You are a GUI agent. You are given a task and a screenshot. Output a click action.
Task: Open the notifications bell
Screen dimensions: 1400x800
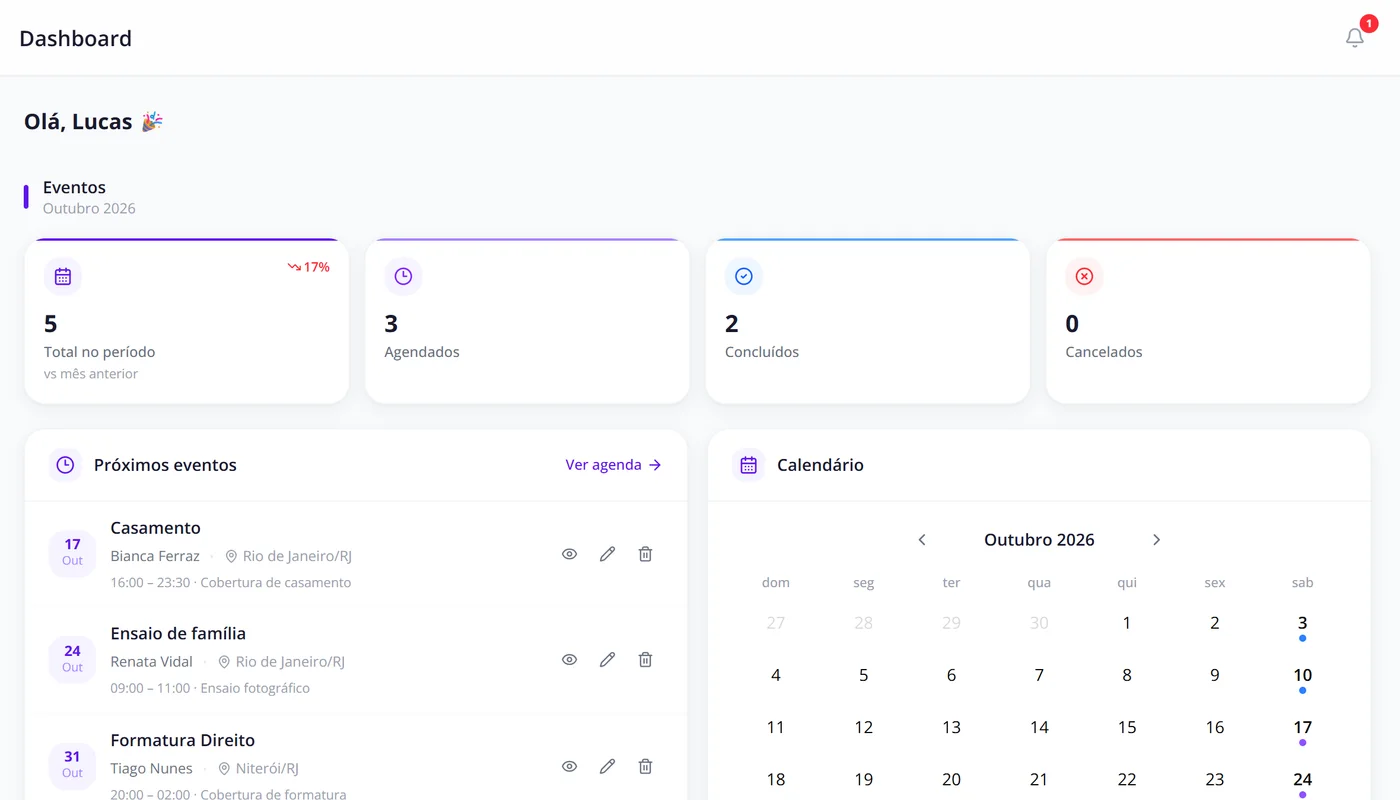(x=1355, y=38)
